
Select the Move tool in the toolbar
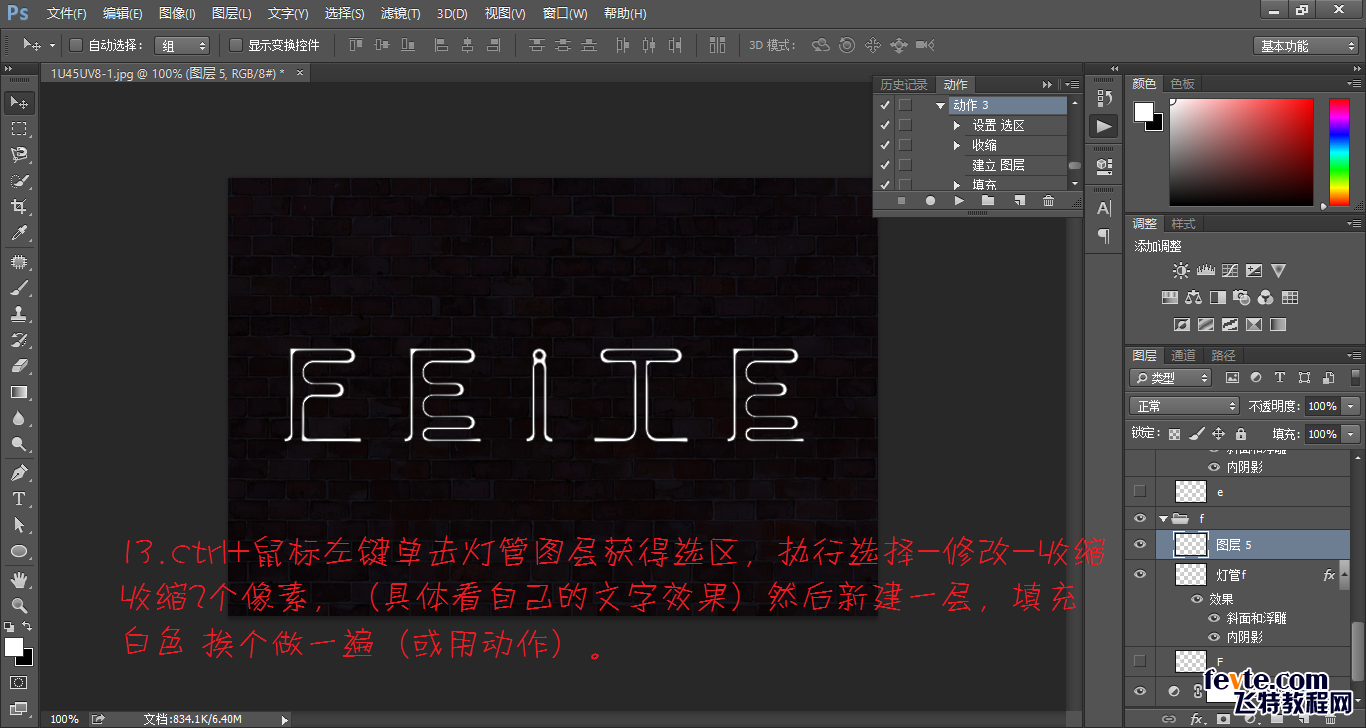(18, 102)
